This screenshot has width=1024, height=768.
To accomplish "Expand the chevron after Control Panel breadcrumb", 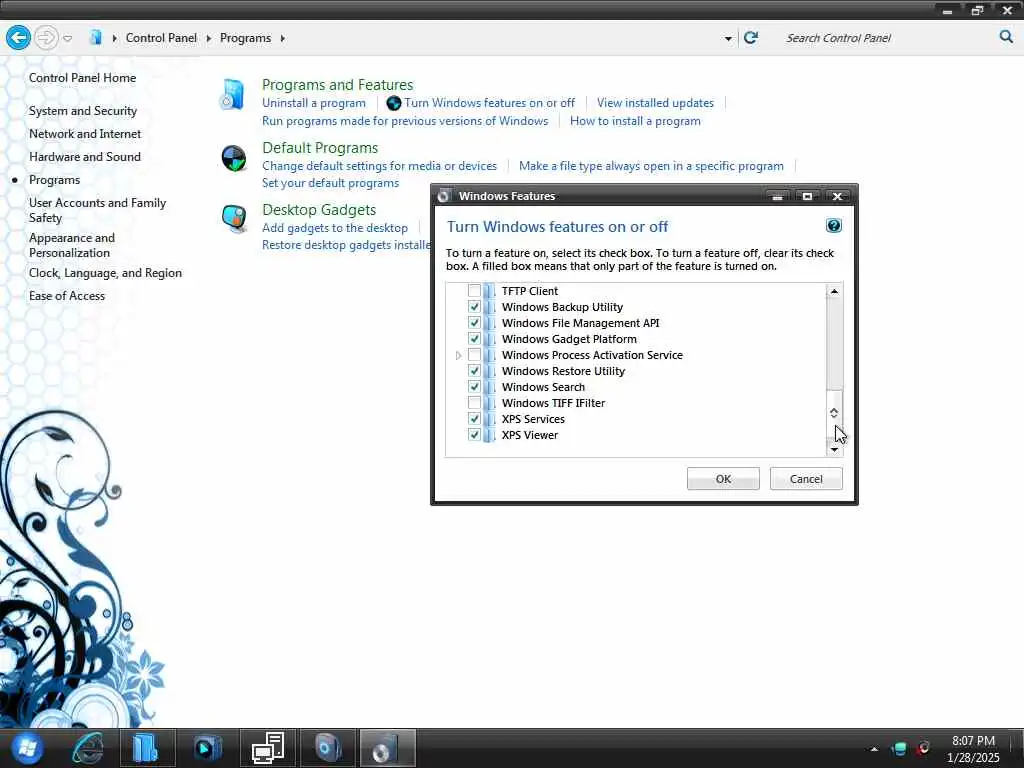I will 208,39.
